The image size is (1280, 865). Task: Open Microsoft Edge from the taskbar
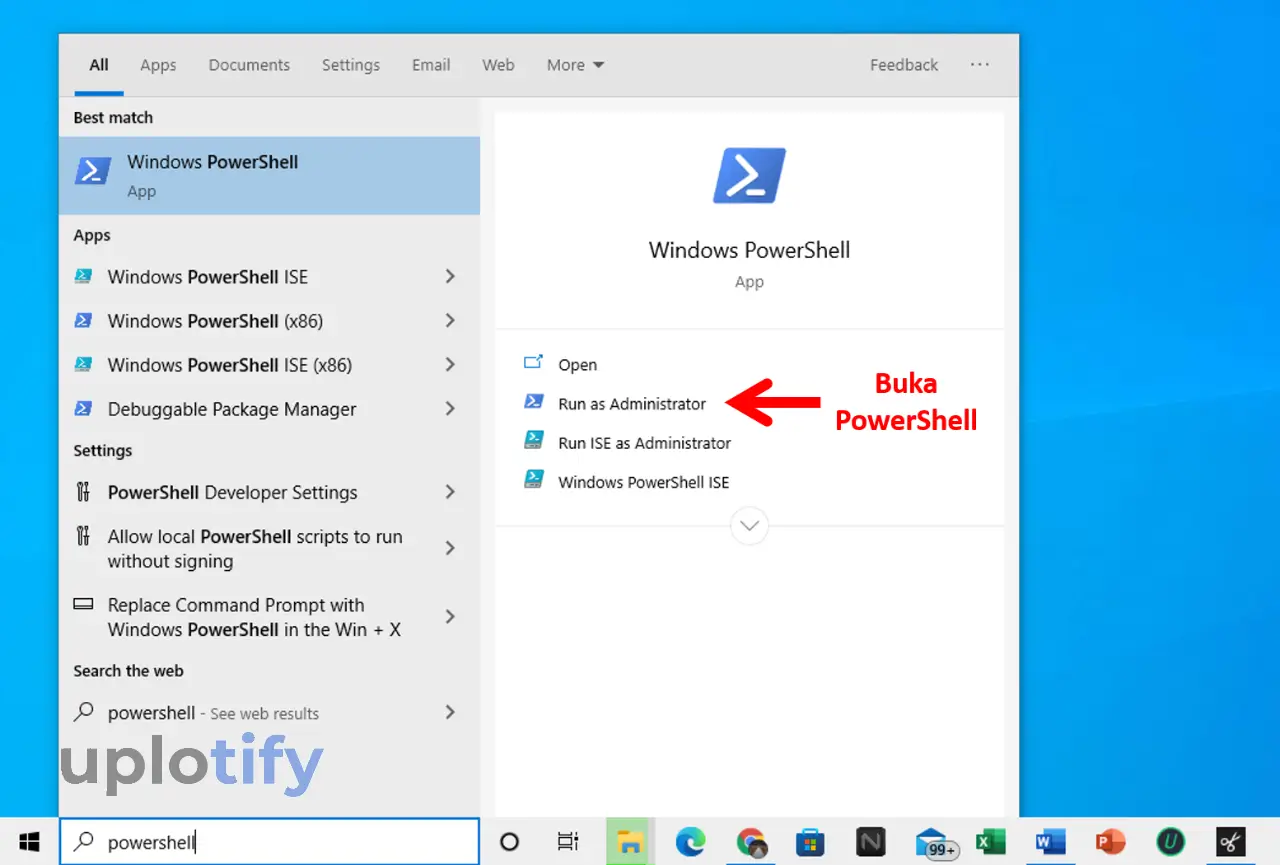690,842
